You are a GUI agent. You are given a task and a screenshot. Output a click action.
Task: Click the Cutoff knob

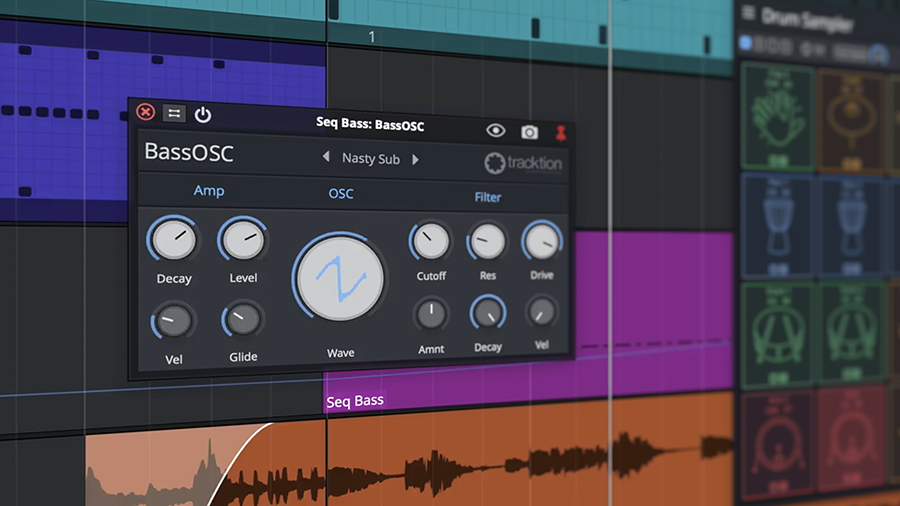click(x=430, y=242)
